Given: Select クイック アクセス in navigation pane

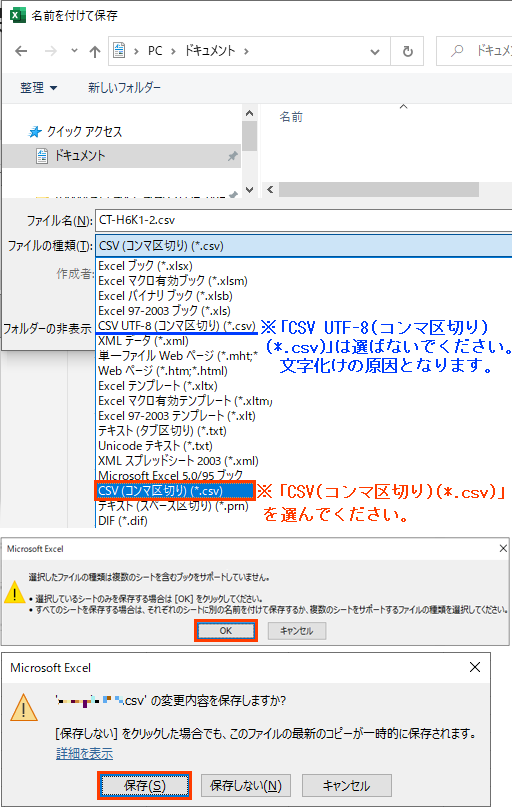Looking at the screenshot, I should 84,132.
